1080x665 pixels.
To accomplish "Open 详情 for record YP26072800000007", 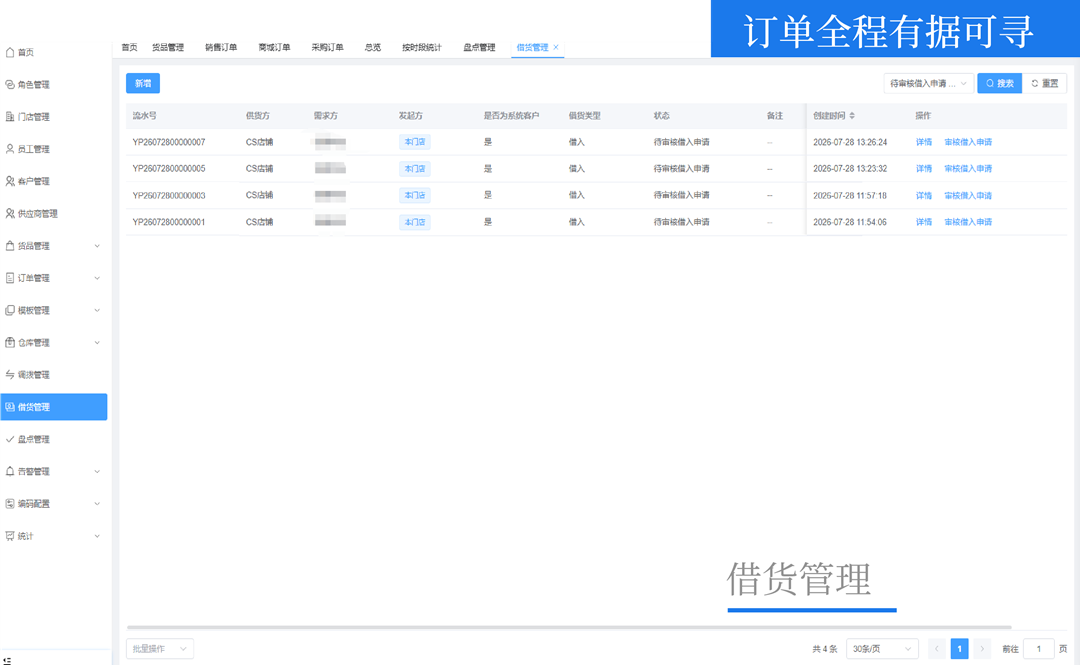I will [924, 143].
